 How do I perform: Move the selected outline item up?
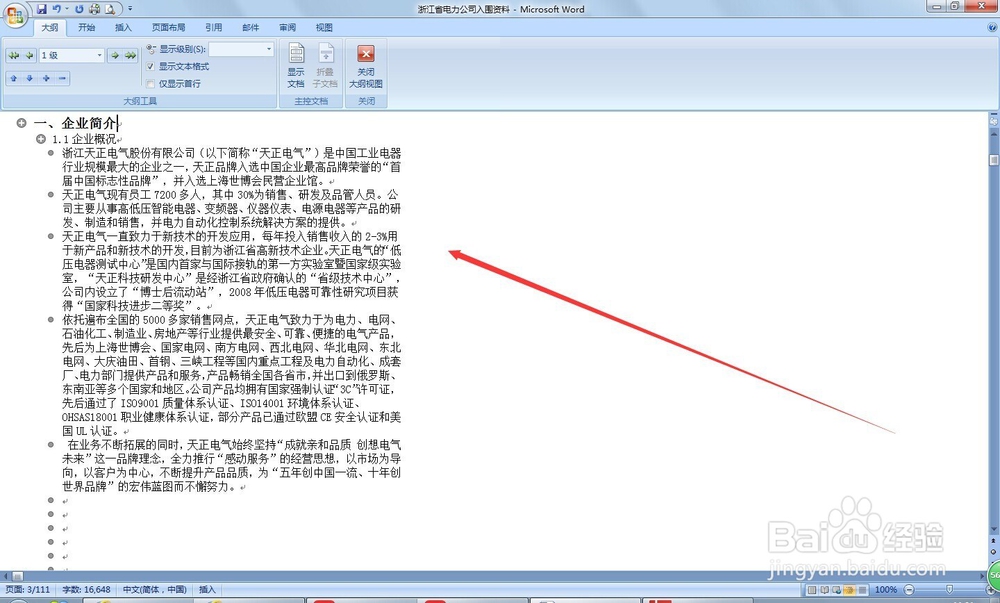coord(14,78)
